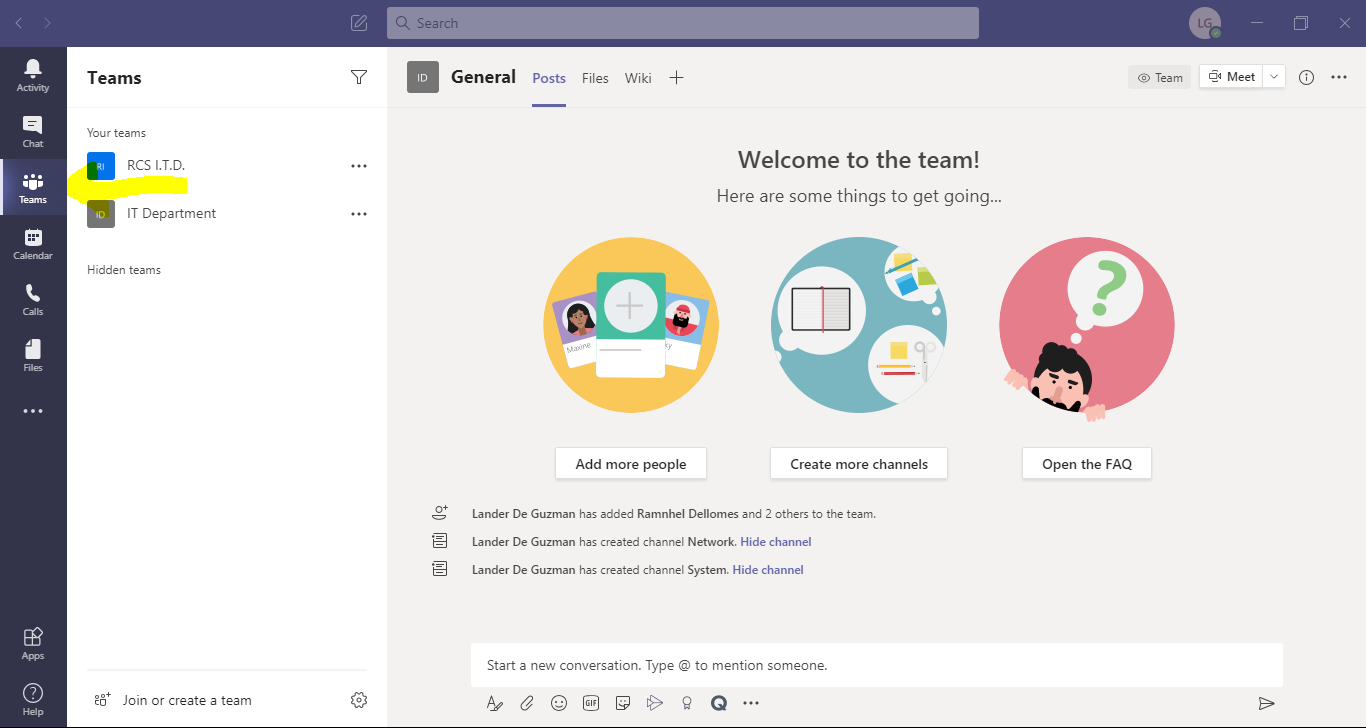Screen dimensions: 1366x728
Task: Click the new conversation message box
Action: [877, 665]
